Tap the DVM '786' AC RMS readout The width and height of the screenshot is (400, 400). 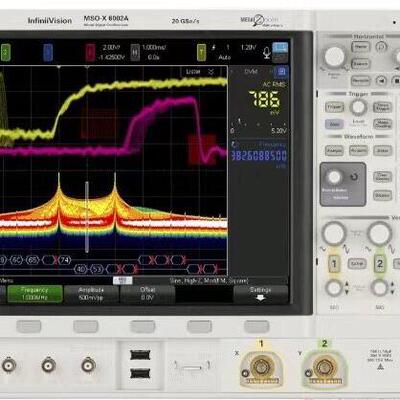click(264, 99)
